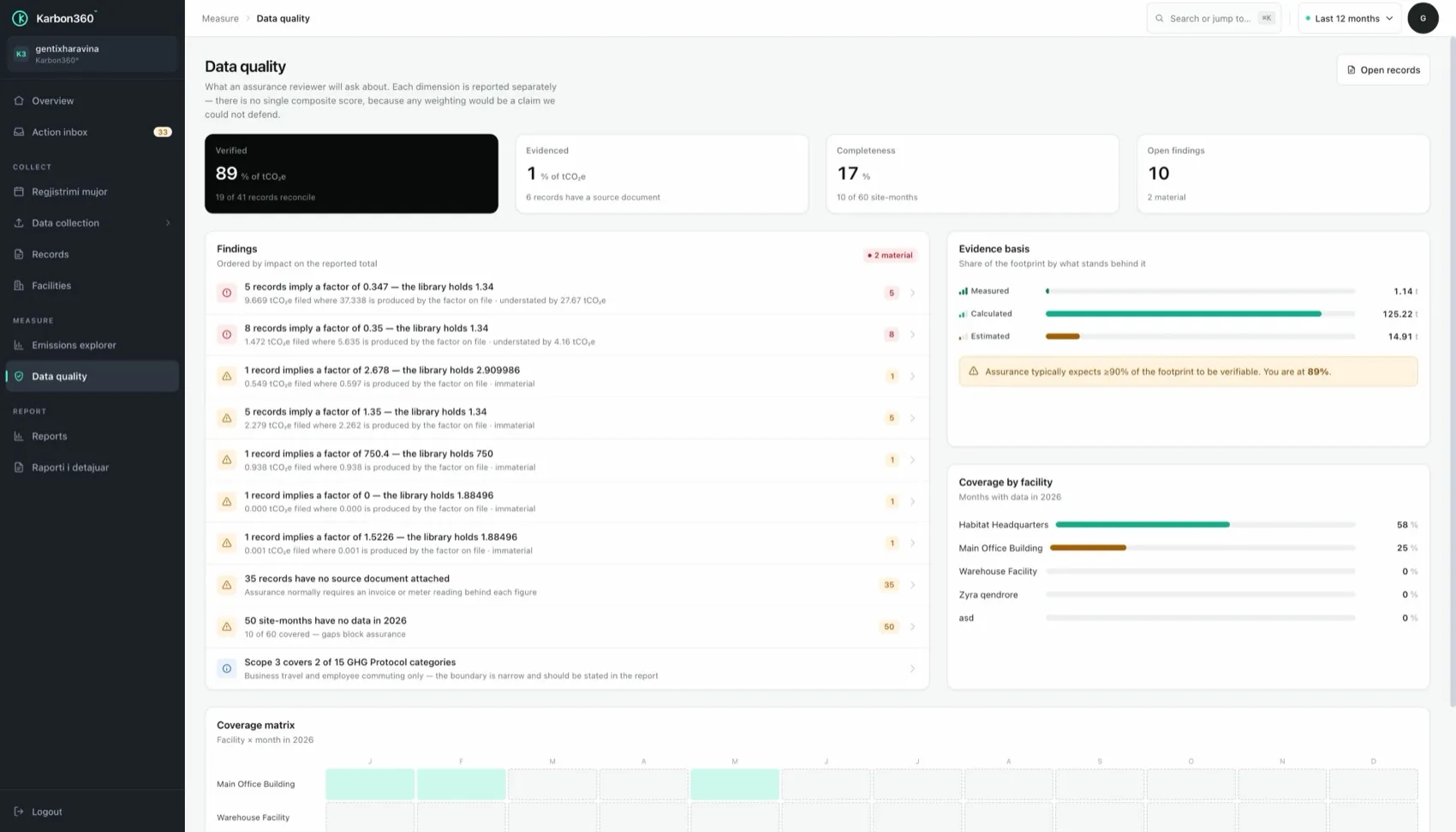The image size is (1456, 832).
Task: Open chevron for 0.35 factor finding
Action: click(x=912, y=335)
